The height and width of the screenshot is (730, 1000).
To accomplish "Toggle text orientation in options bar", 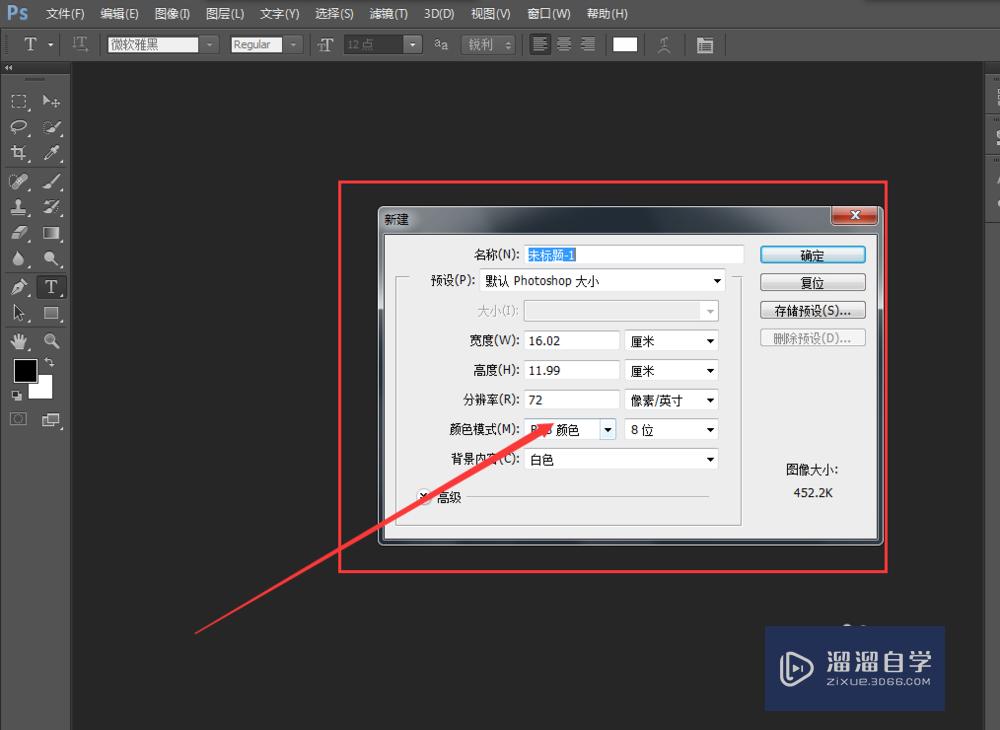I will click(80, 44).
